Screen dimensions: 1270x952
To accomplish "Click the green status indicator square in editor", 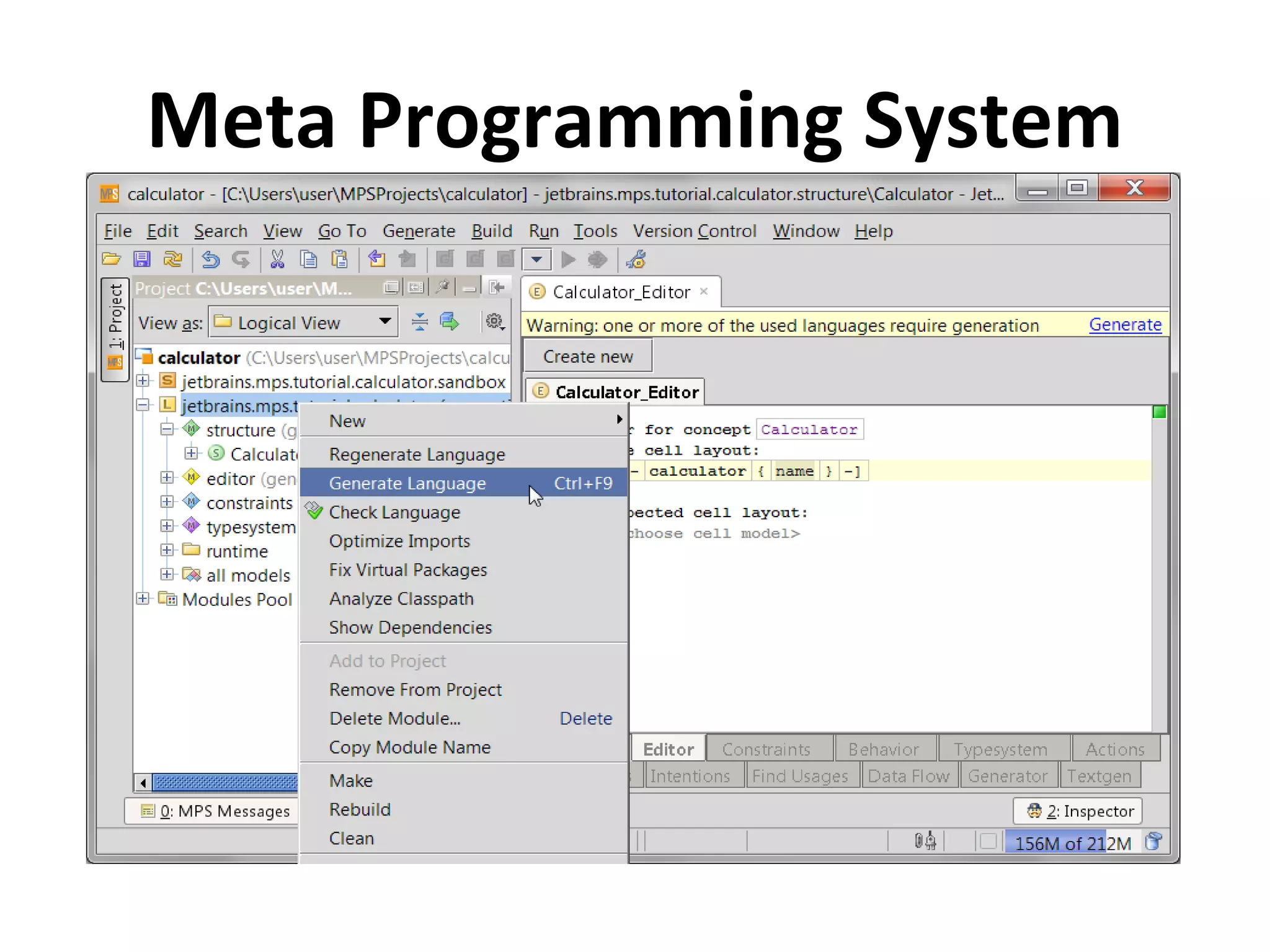I will pyautogui.click(x=1159, y=412).
